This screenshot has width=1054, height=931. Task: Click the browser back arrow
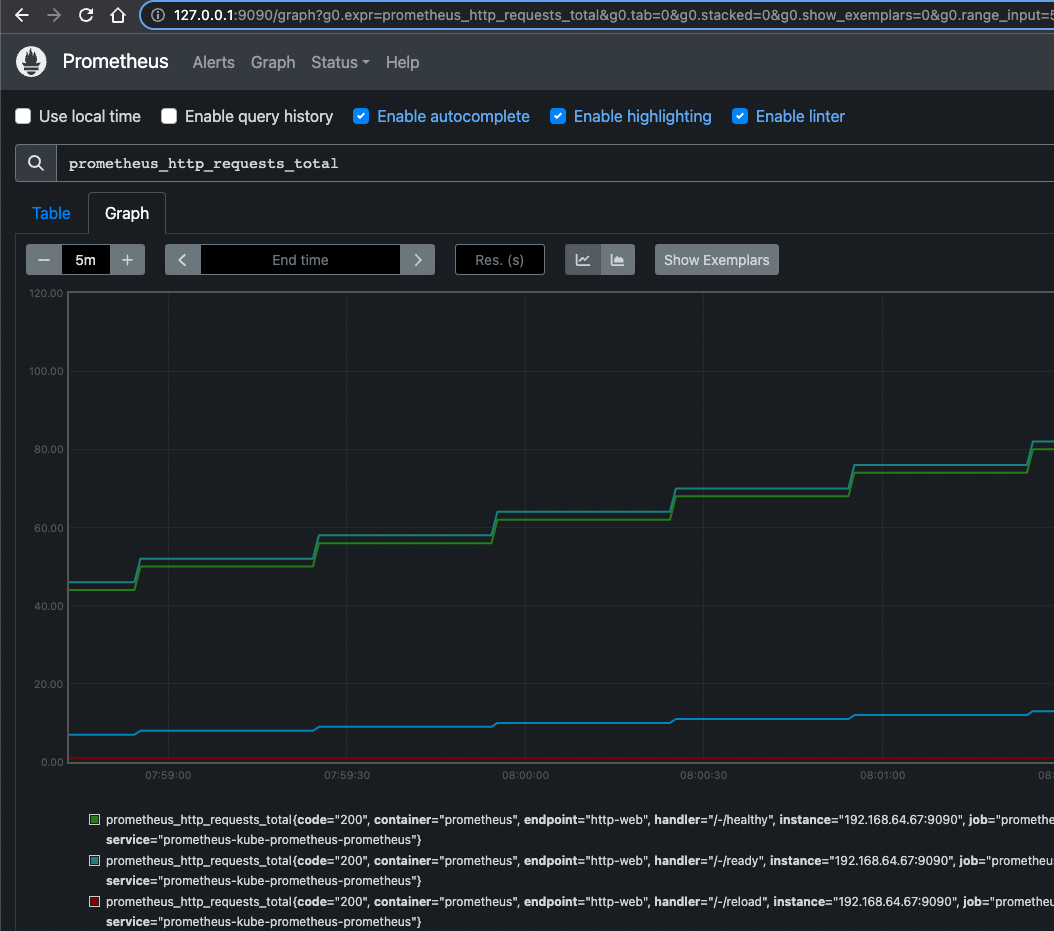tap(22, 15)
